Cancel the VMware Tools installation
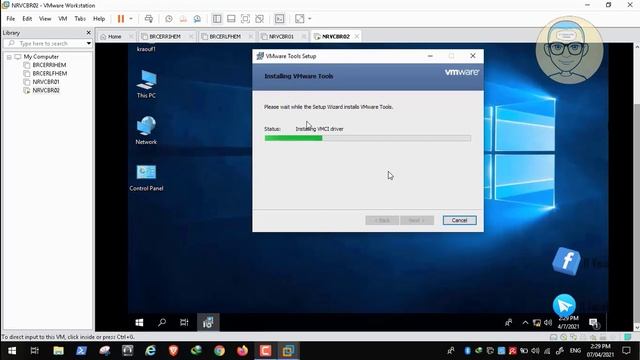The height and width of the screenshot is (360, 640). click(460, 220)
